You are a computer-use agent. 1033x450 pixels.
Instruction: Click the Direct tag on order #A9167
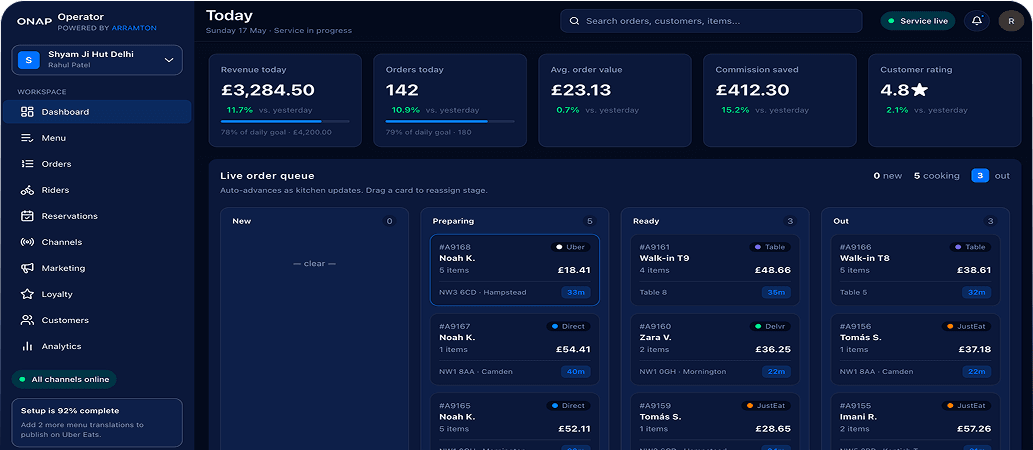[569, 326]
